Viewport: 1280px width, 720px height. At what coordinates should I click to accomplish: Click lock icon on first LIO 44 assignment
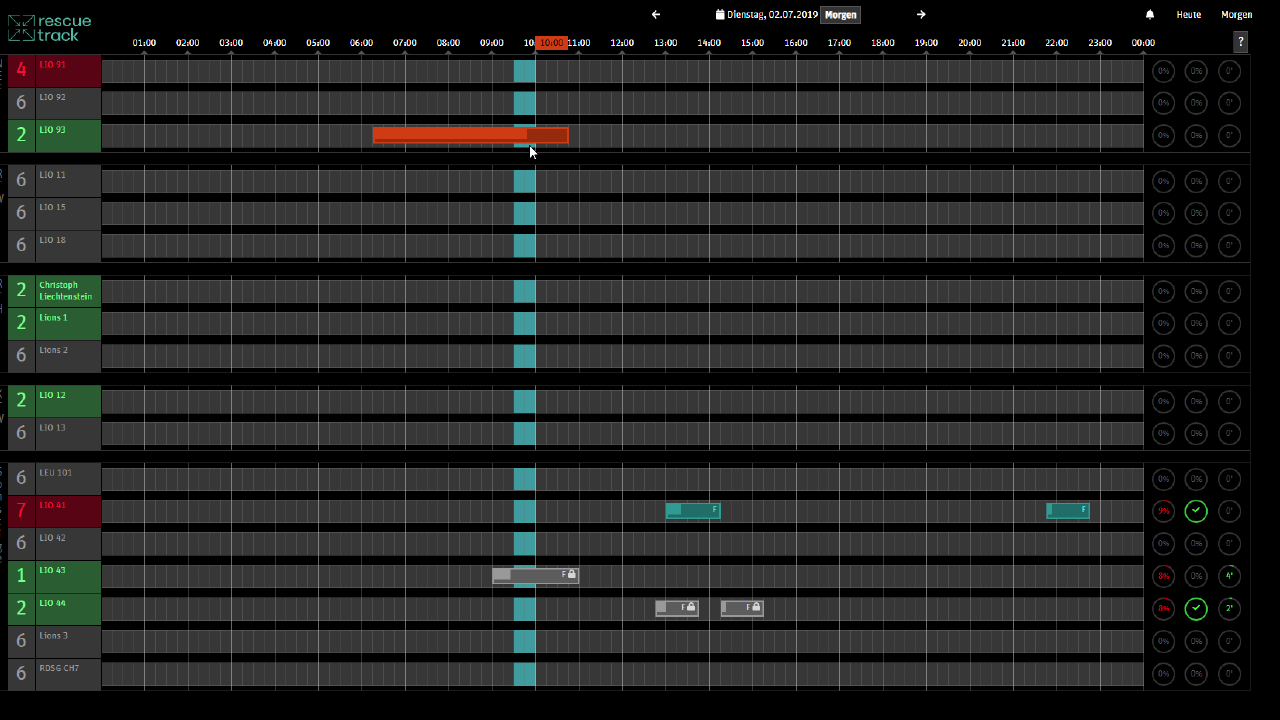pos(691,607)
